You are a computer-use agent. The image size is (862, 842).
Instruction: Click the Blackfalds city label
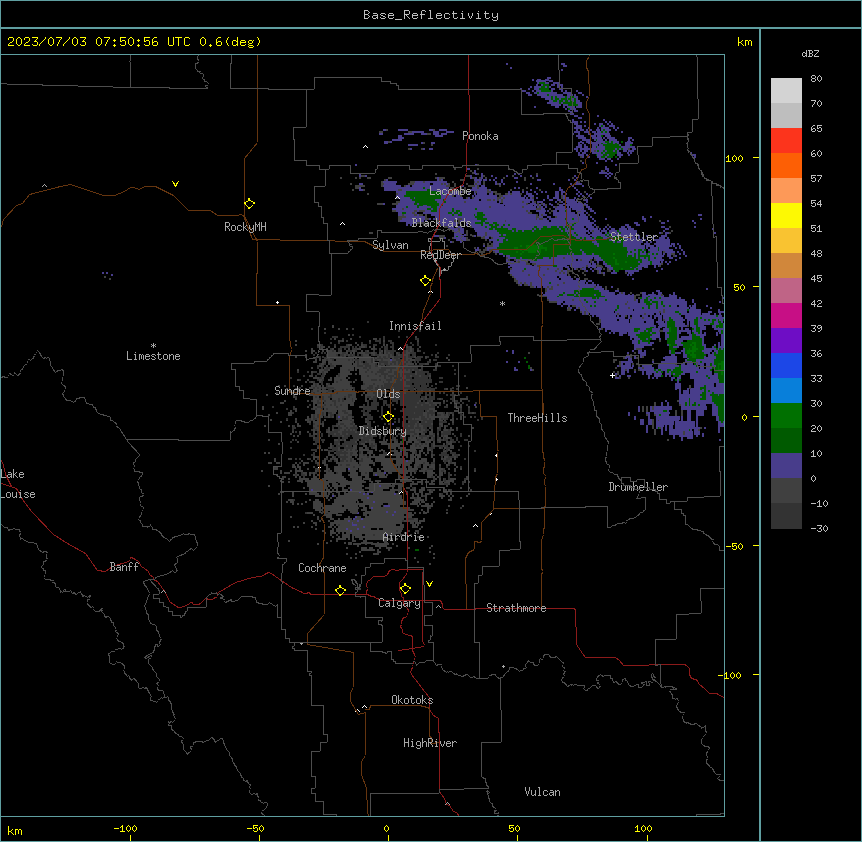(441, 223)
